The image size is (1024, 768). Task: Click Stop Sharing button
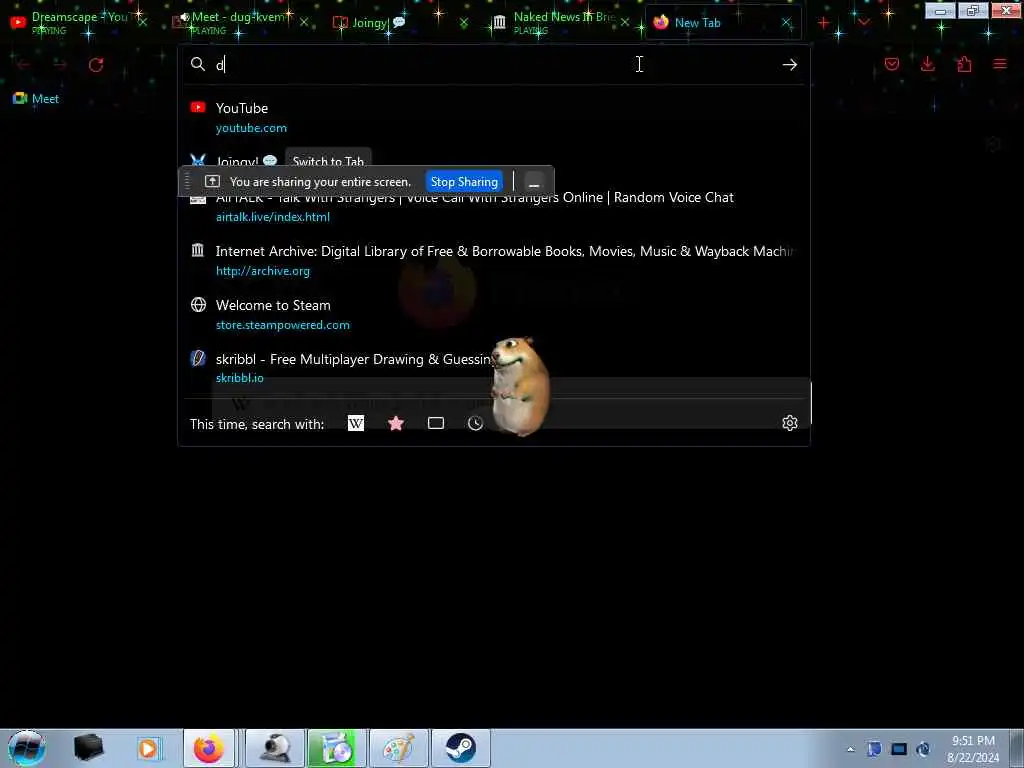tap(464, 182)
